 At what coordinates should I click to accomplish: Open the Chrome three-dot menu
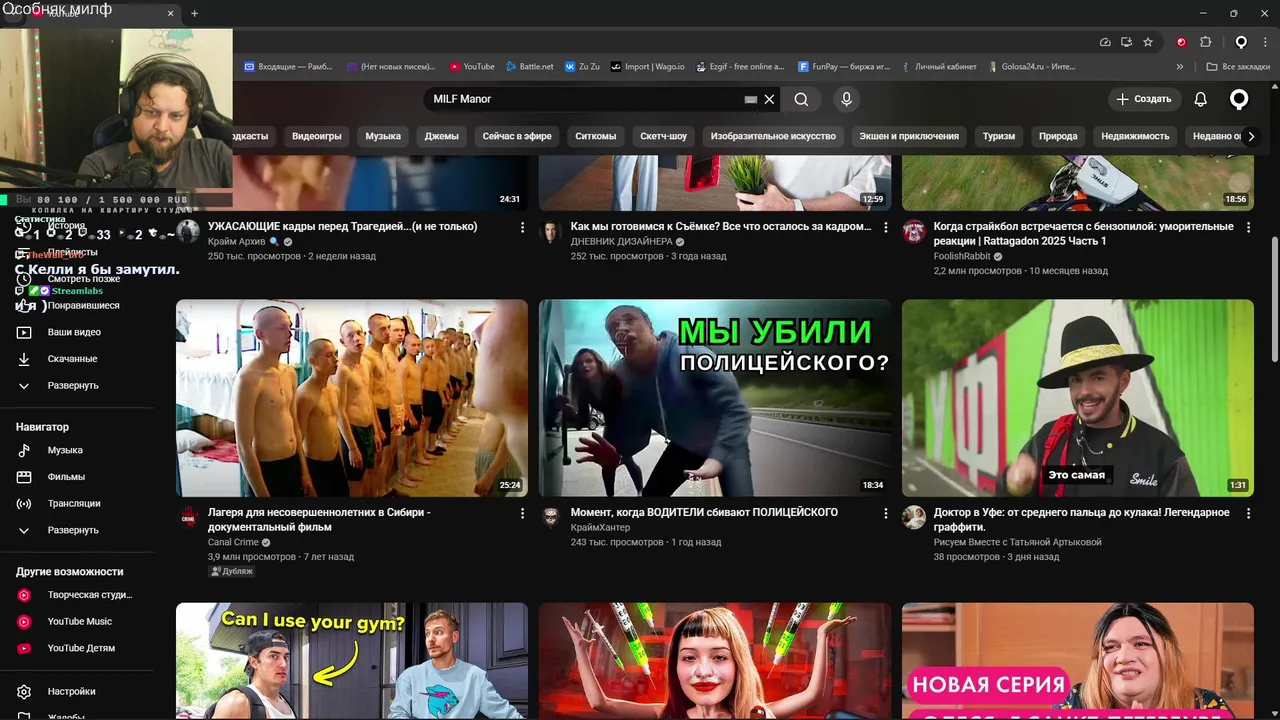pyautogui.click(x=1266, y=42)
